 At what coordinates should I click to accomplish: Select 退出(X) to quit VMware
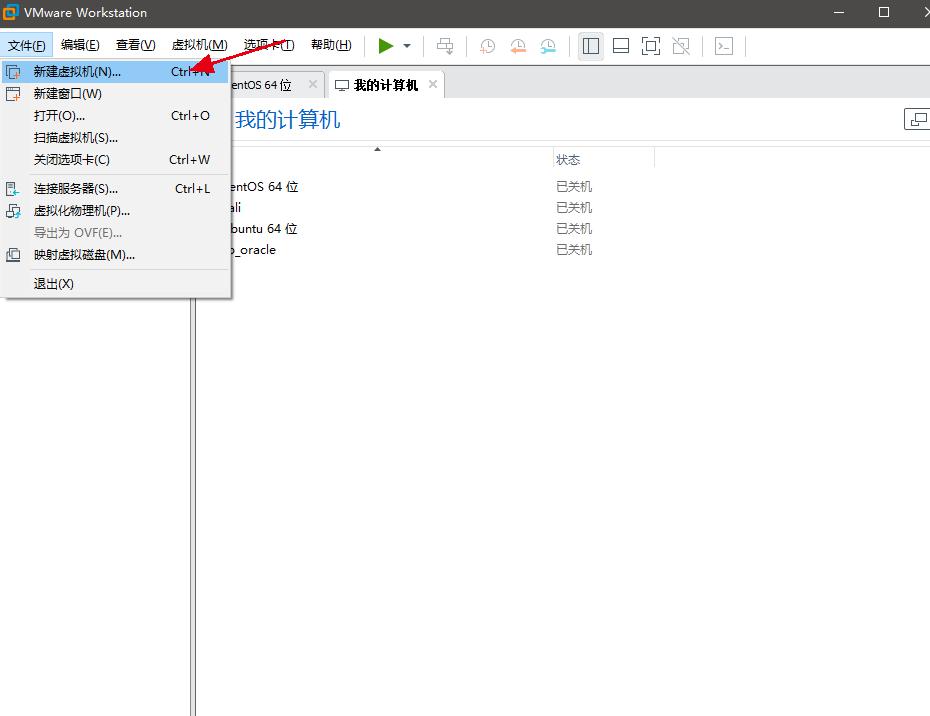[x=116, y=284]
